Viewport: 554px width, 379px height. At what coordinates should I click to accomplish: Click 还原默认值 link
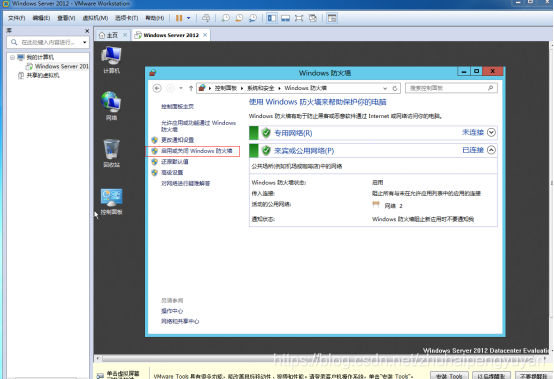click(175, 162)
